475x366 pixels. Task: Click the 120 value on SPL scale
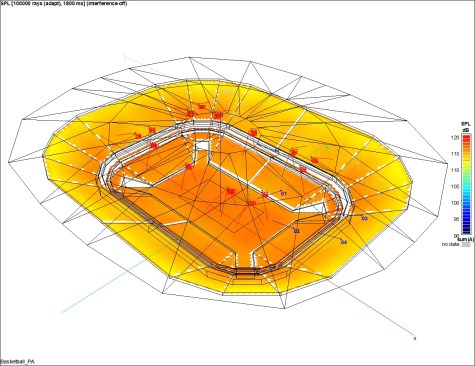coord(456,137)
